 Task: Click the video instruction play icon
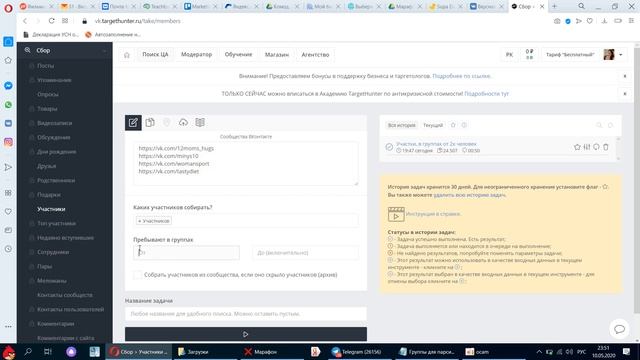coord(396,214)
